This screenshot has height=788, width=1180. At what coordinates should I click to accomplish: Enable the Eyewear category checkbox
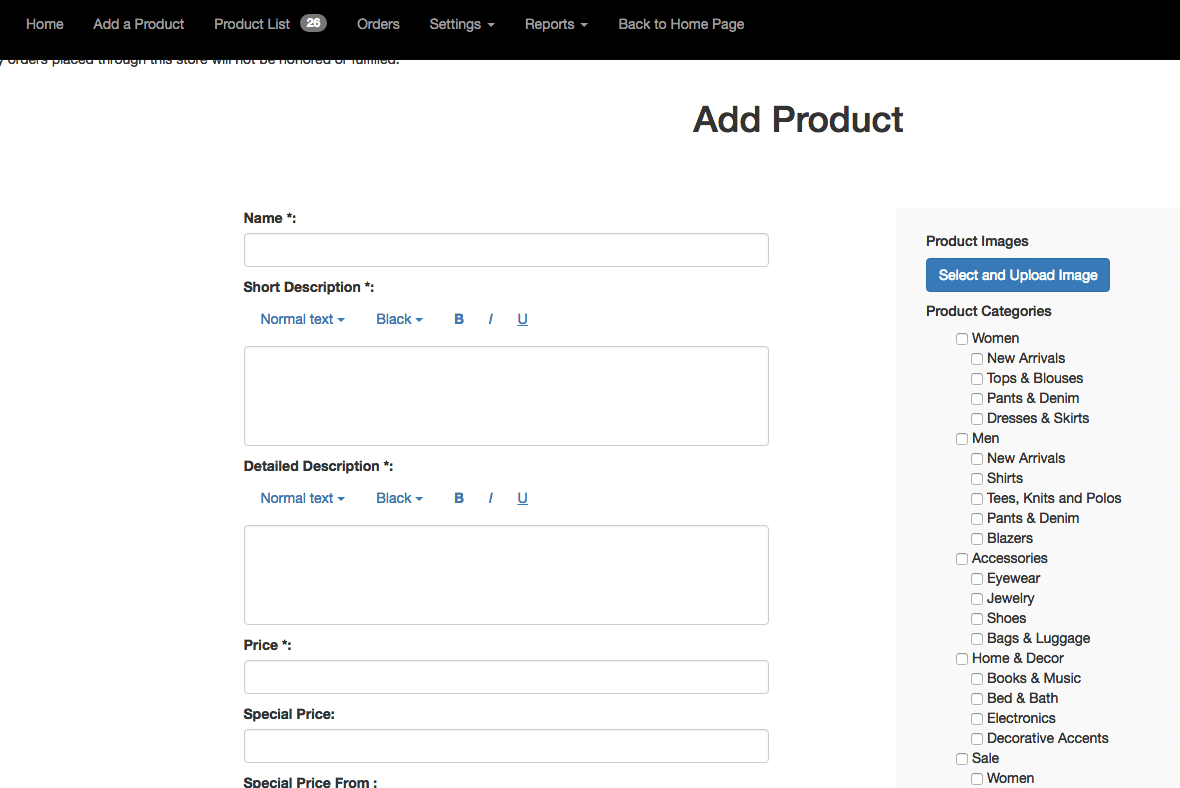click(977, 579)
